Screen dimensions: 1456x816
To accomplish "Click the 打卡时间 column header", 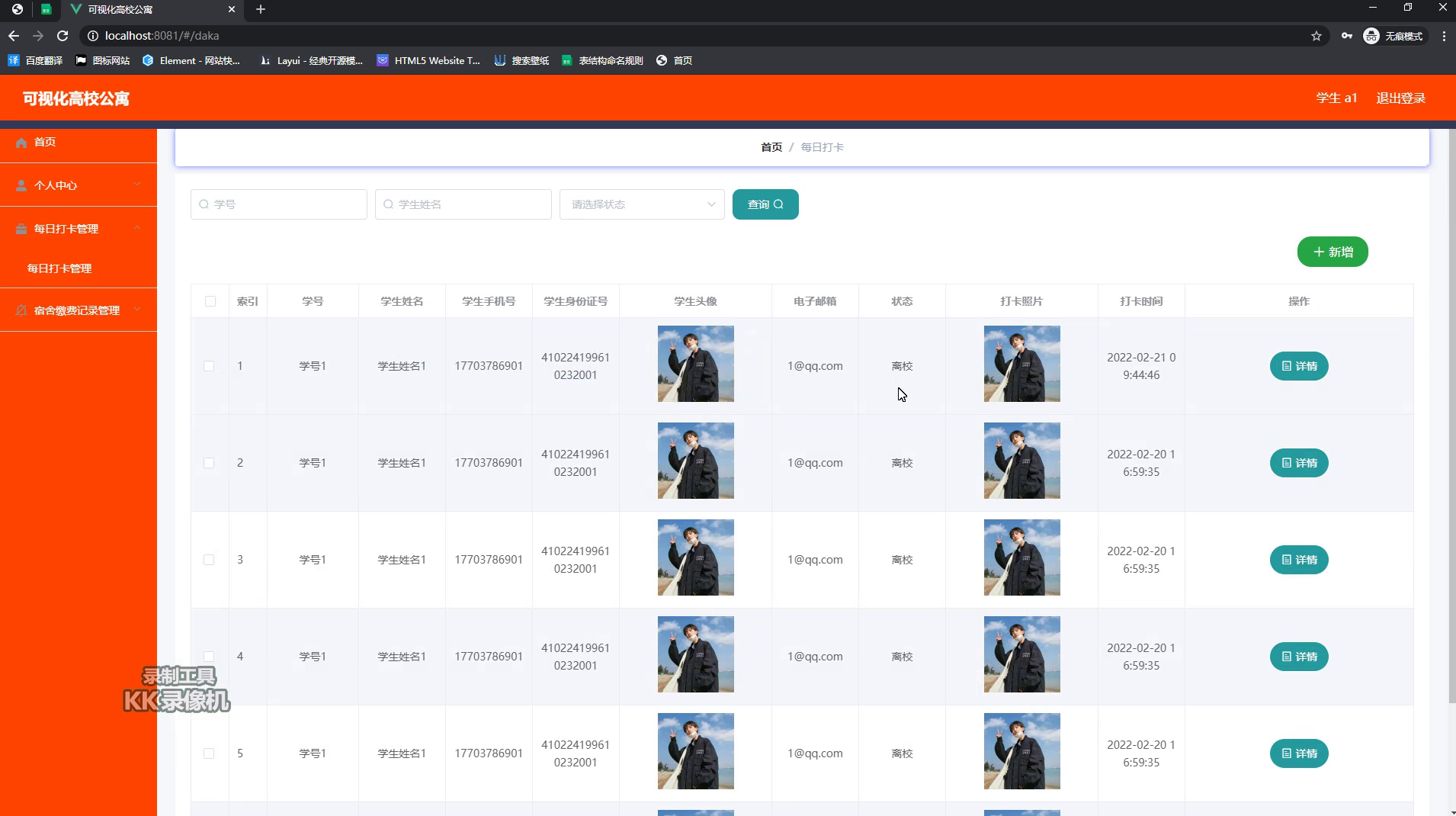I will [x=1141, y=301].
